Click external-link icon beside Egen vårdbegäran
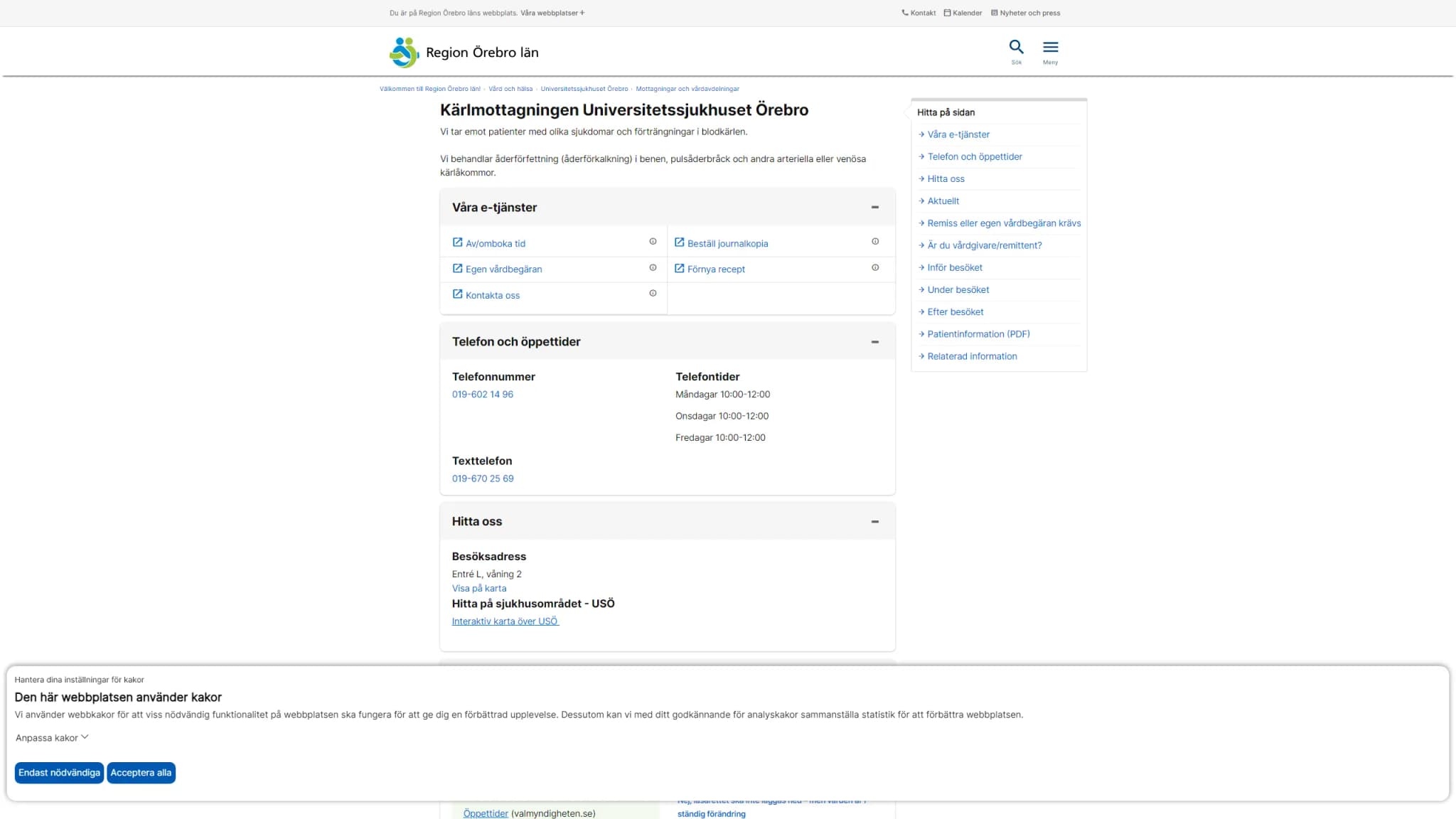Image resolution: width=1456 pixels, height=819 pixels. [x=457, y=268]
